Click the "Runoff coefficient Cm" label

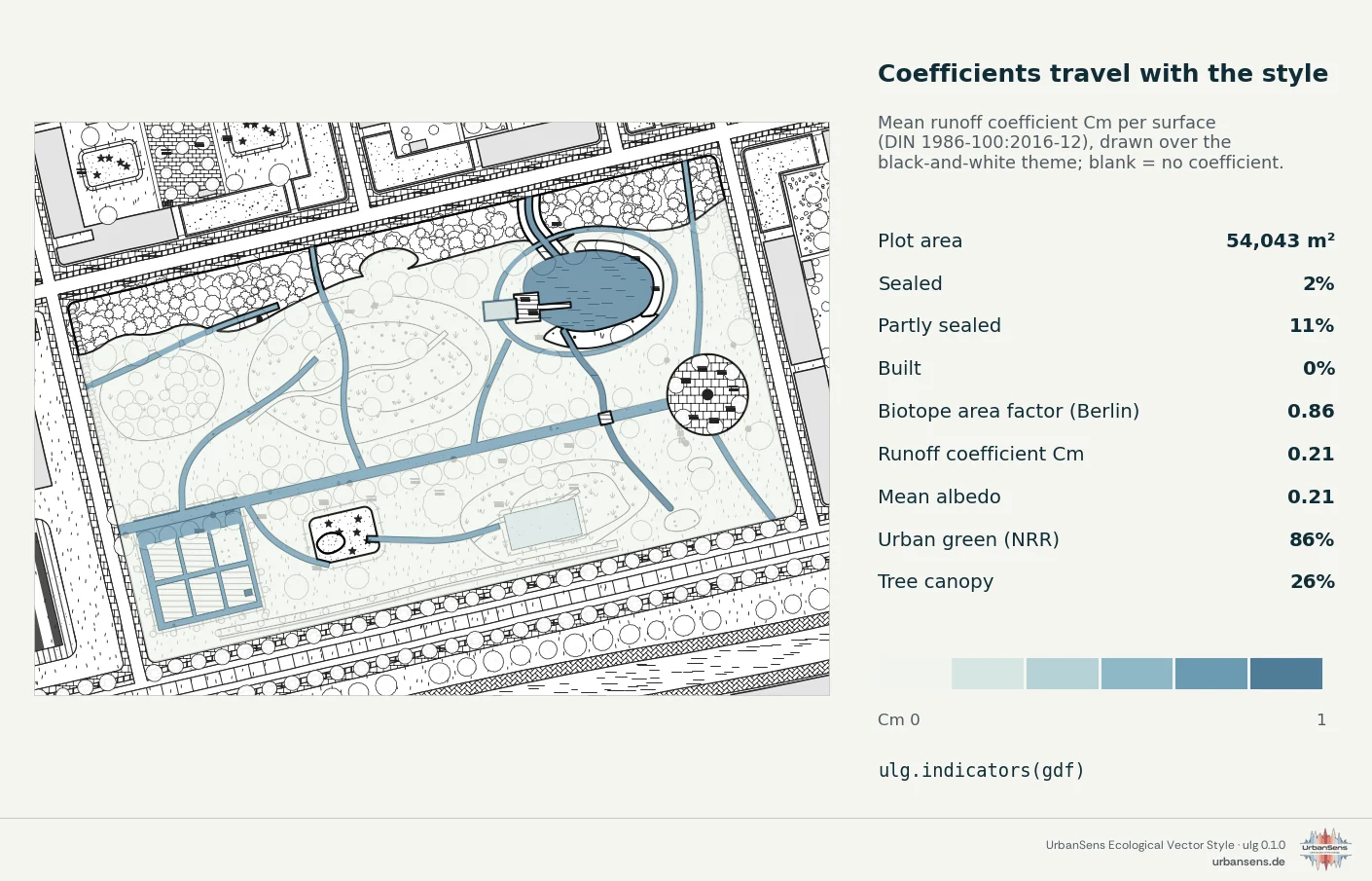point(981,455)
